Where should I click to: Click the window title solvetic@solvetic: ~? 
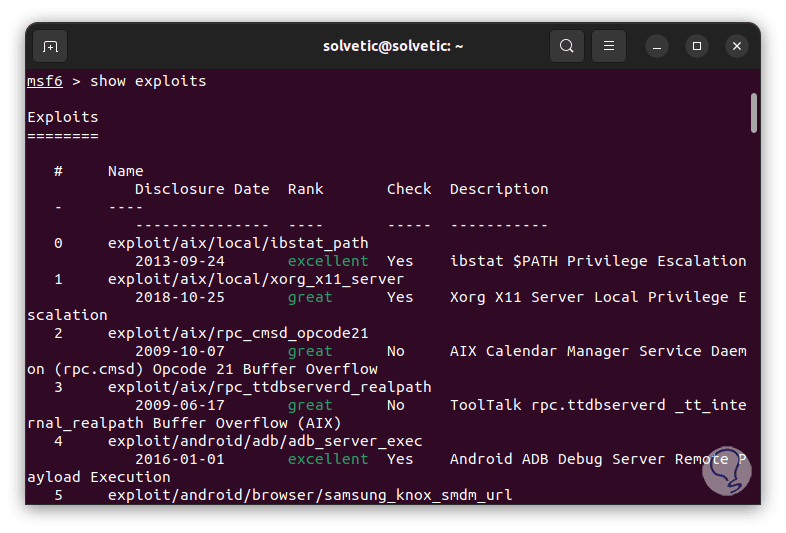393,46
